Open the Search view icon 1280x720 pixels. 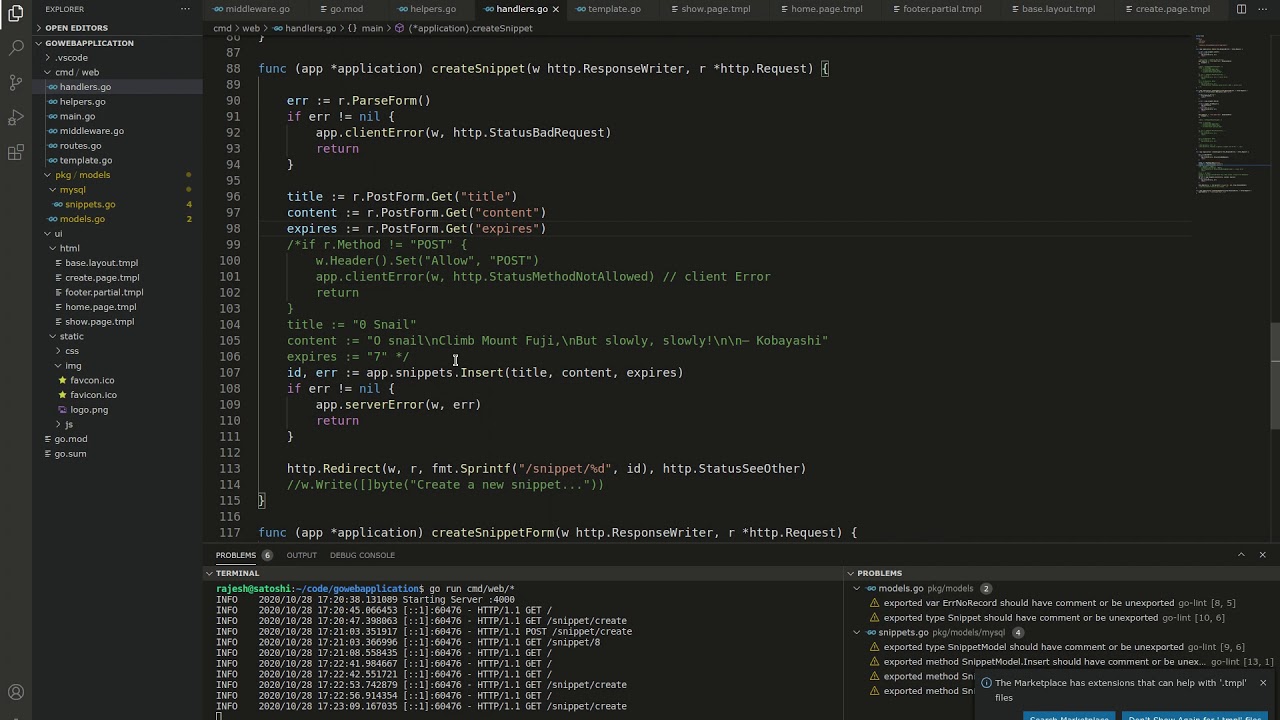coord(16,47)
